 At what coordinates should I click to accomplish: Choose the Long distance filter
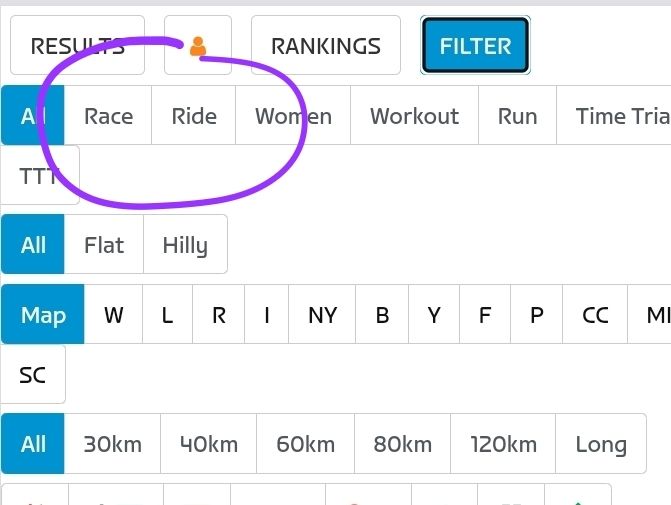[x=601, y=444]
